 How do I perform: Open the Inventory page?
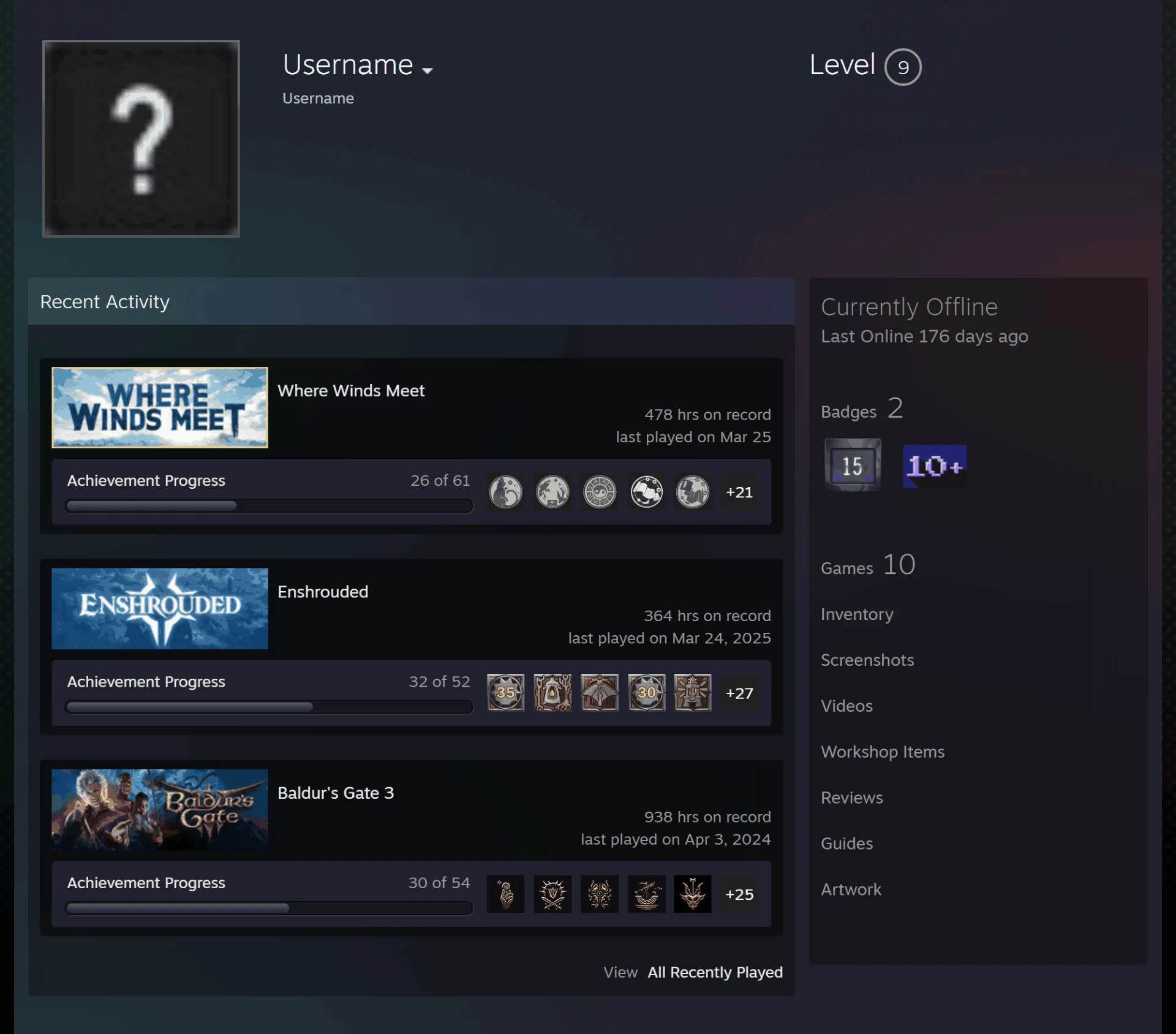tap(857, 614)
